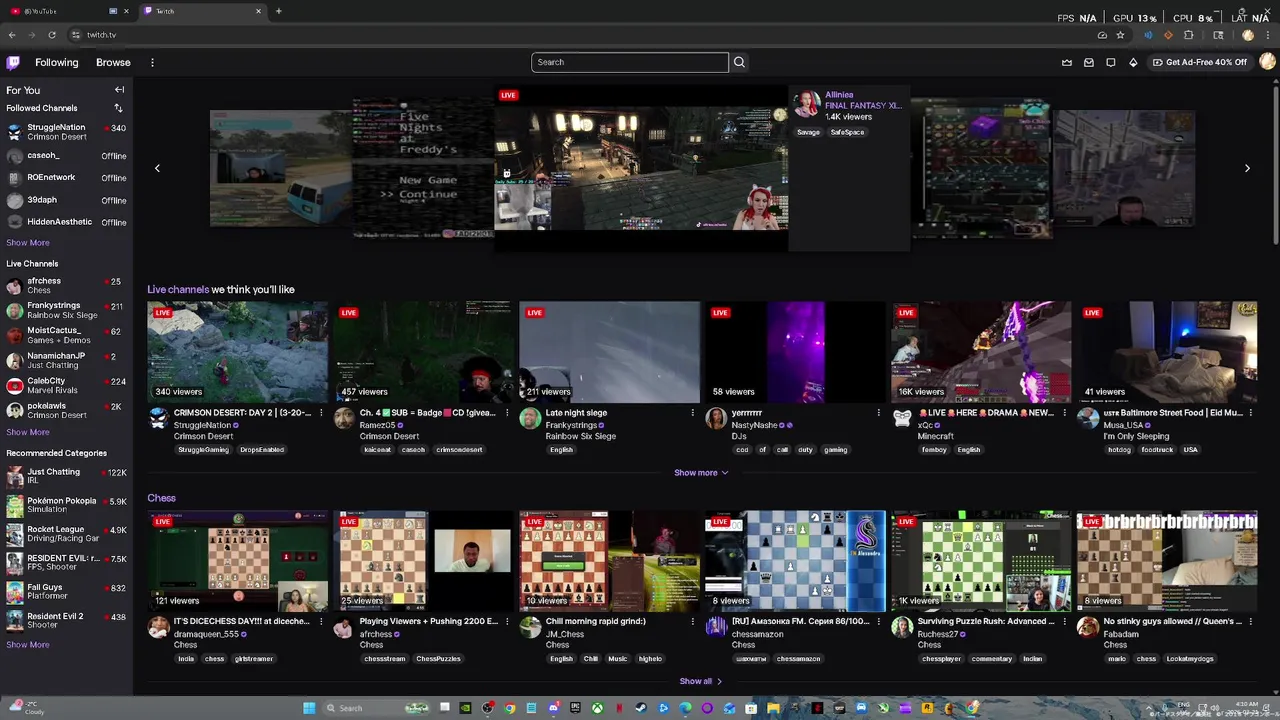Show more Followed Channels

tap(28, 243)
